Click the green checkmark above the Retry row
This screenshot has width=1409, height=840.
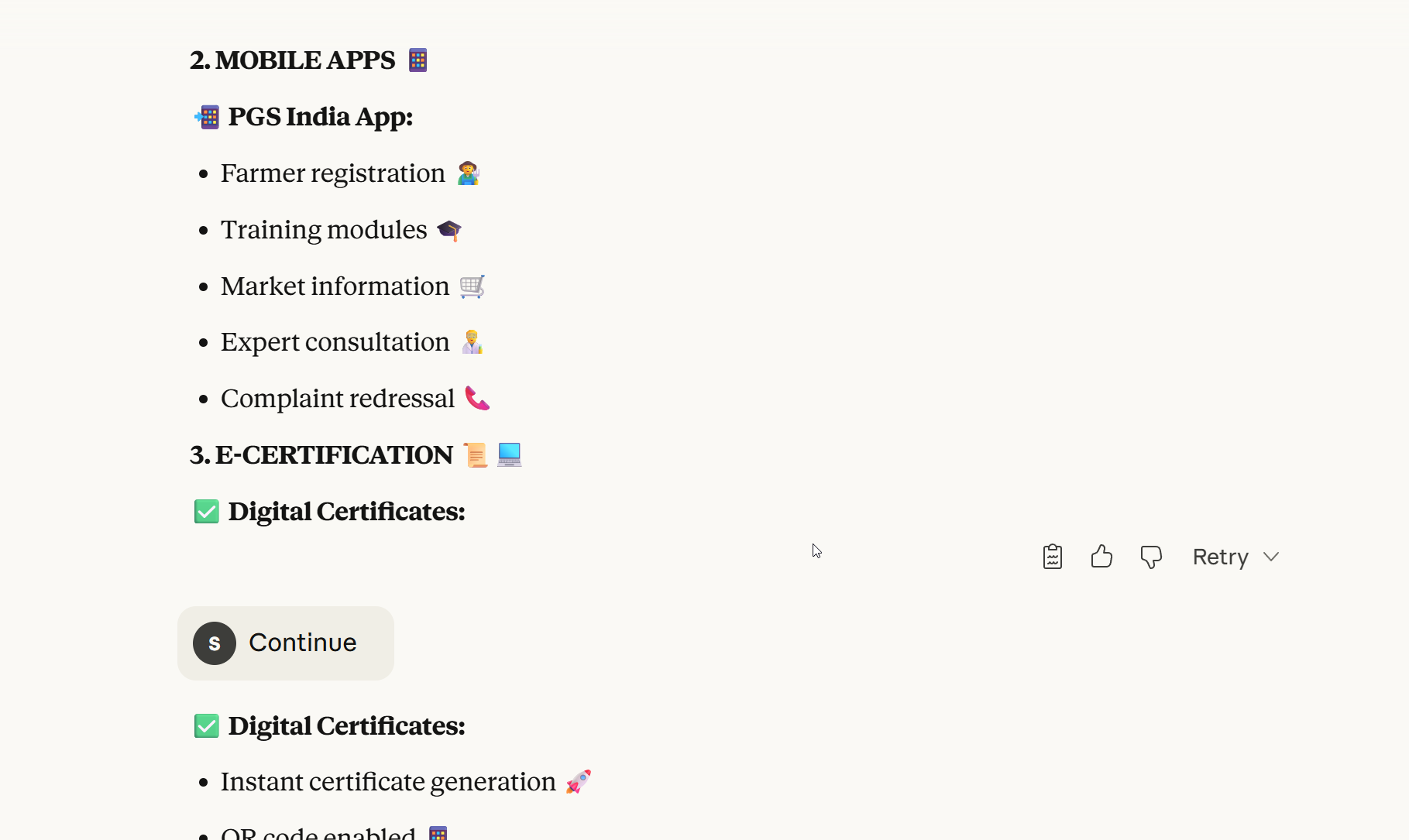(x=206, y=512)
